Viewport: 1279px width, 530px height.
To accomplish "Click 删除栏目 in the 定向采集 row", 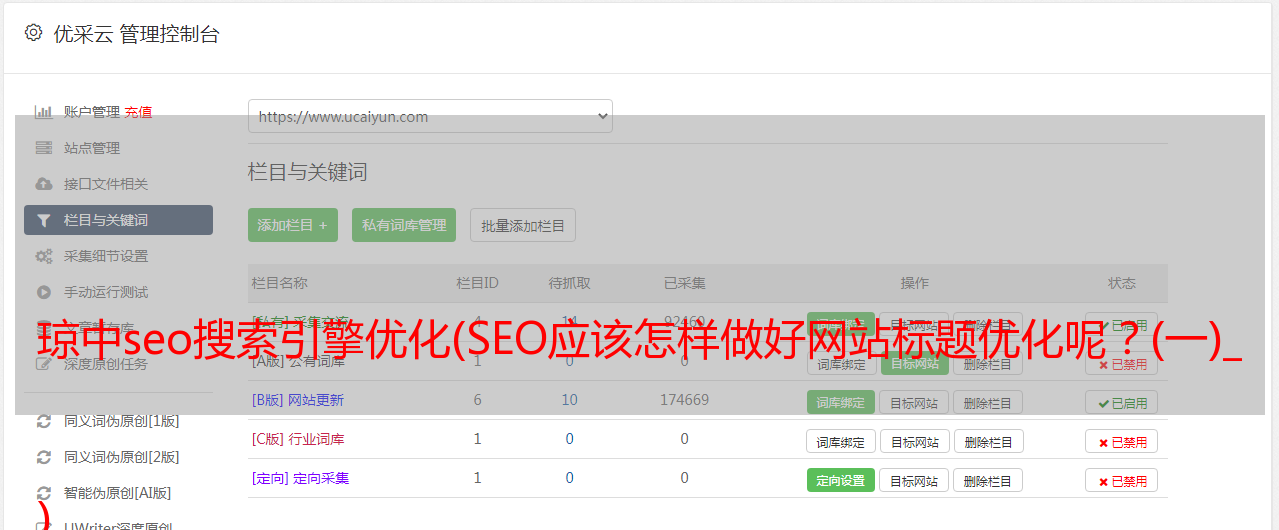I will tap(988, 480).
